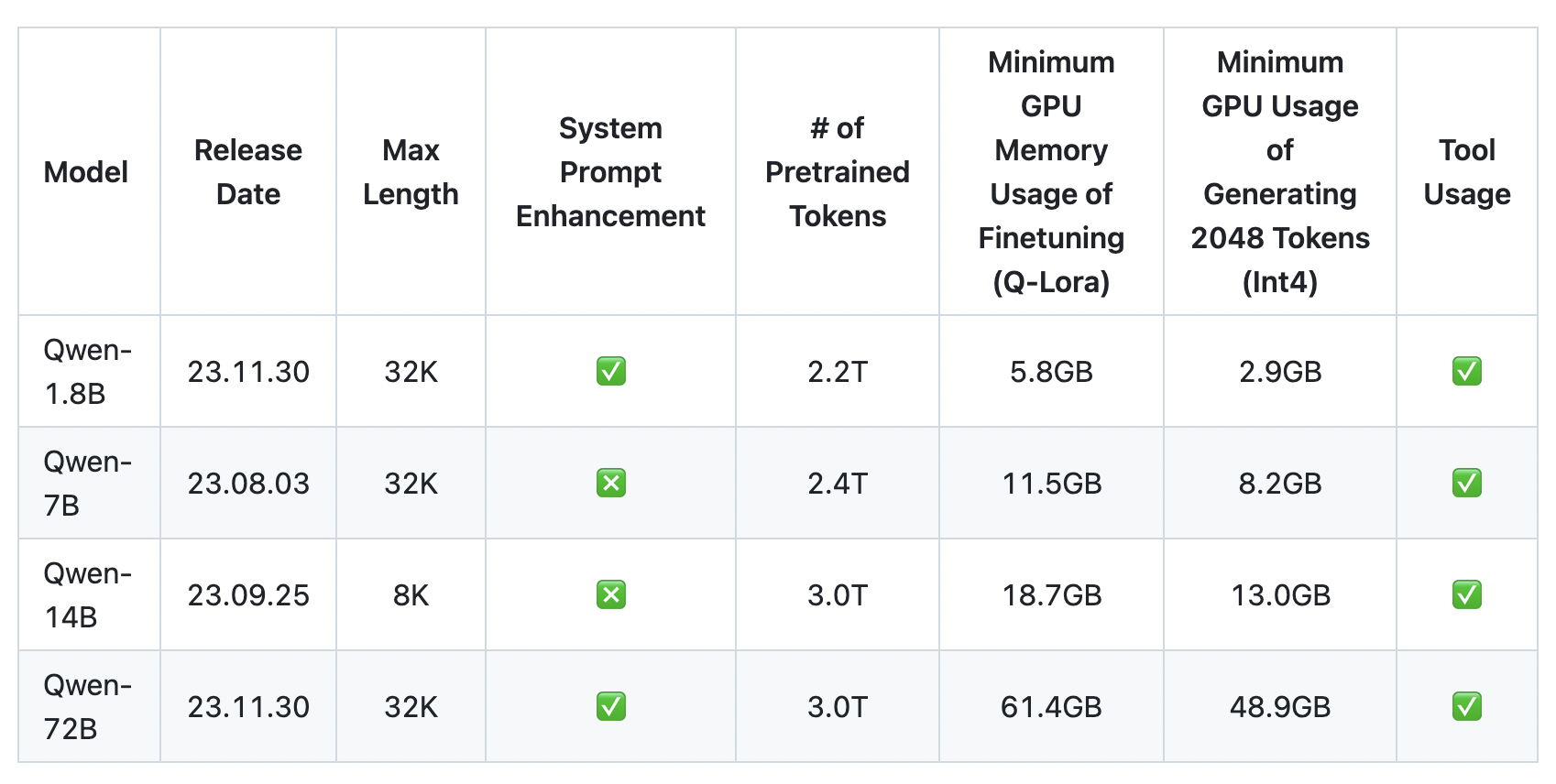
Task: Click Qwen-72B System Prompt Enhancement checkmark
Action: point(611,707)
